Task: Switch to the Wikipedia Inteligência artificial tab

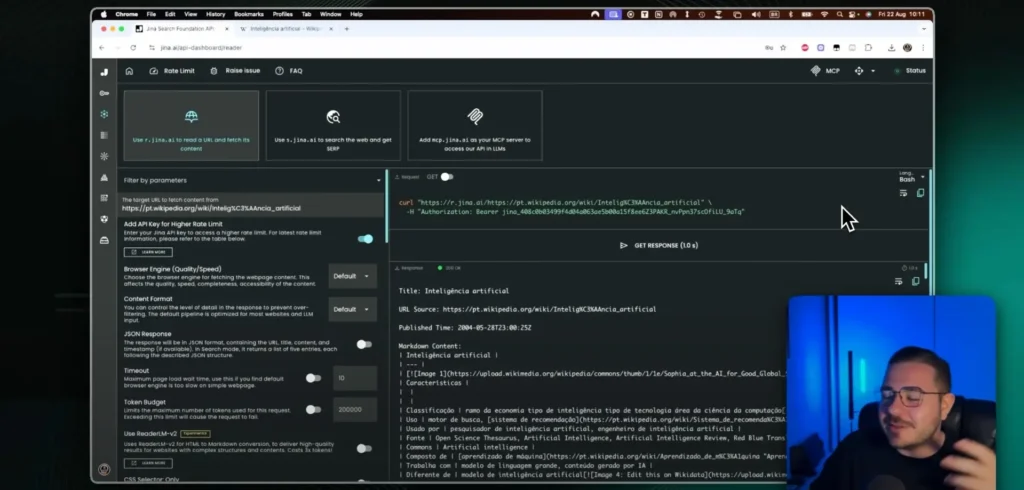Action: click(286, 29)
